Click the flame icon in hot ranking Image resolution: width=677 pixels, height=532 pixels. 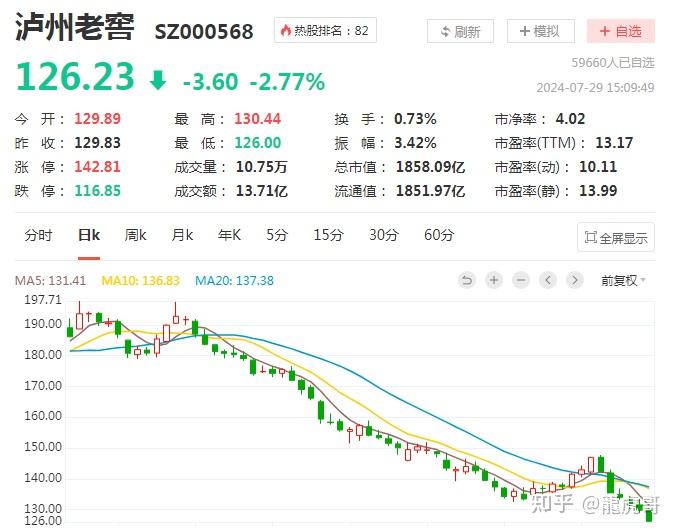(x=285, y=30)
